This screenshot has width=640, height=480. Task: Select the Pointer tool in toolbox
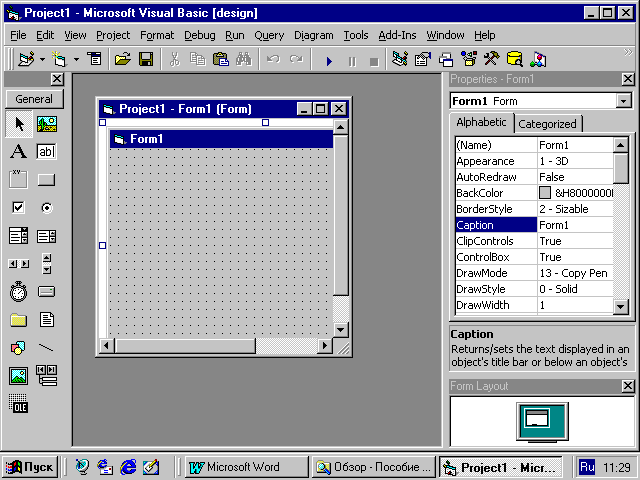tap(19, 124)
